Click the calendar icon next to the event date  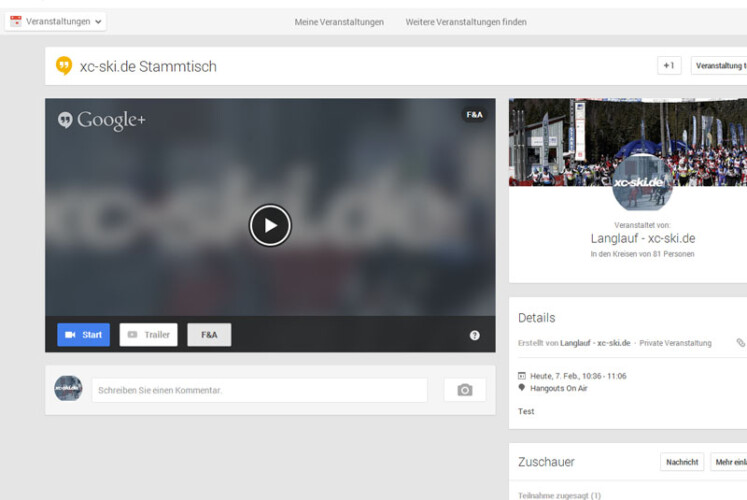(522, 375)
